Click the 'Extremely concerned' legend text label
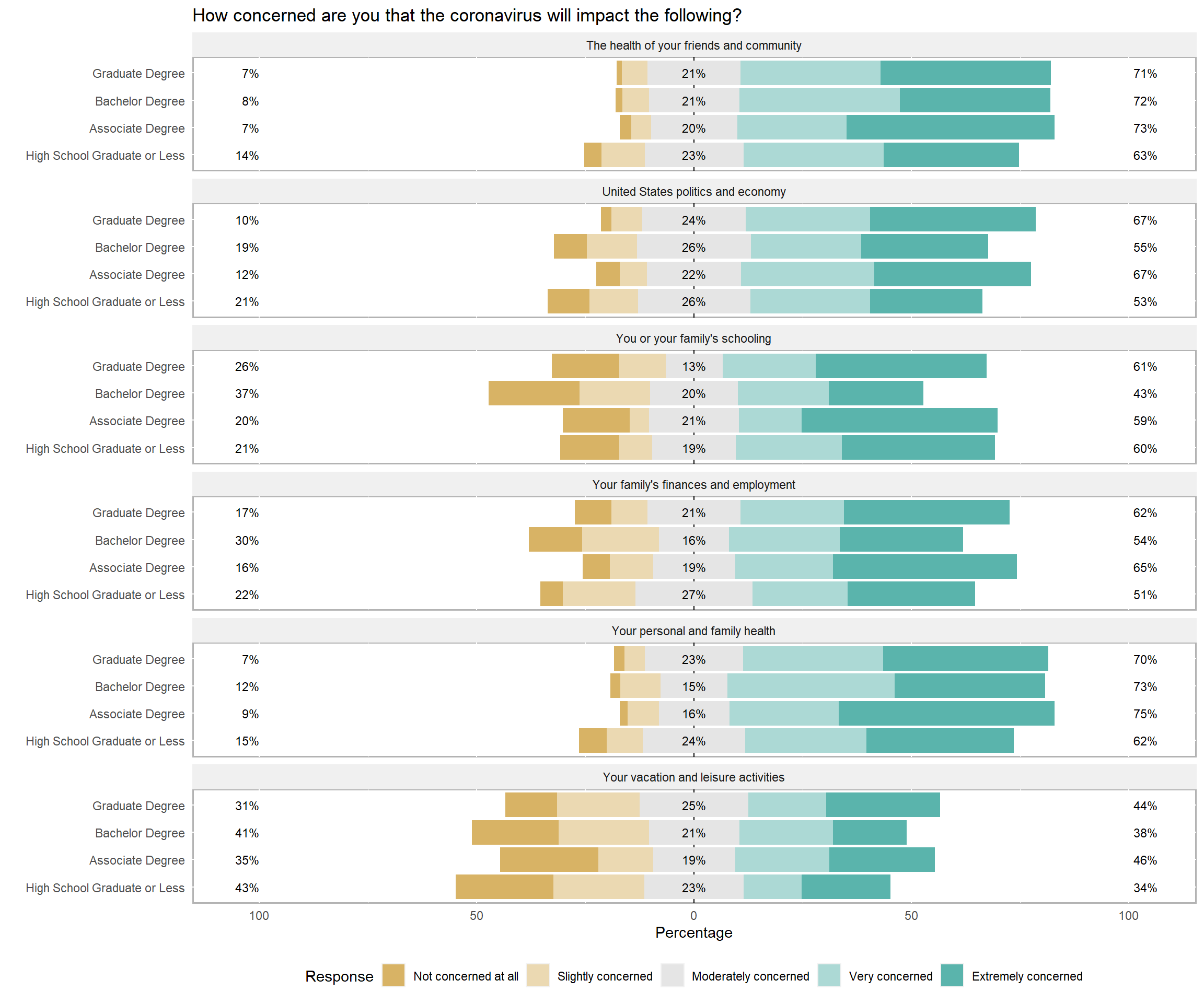The height and width of the screenshot is (1003, 1204). (x=1026, y=976)
